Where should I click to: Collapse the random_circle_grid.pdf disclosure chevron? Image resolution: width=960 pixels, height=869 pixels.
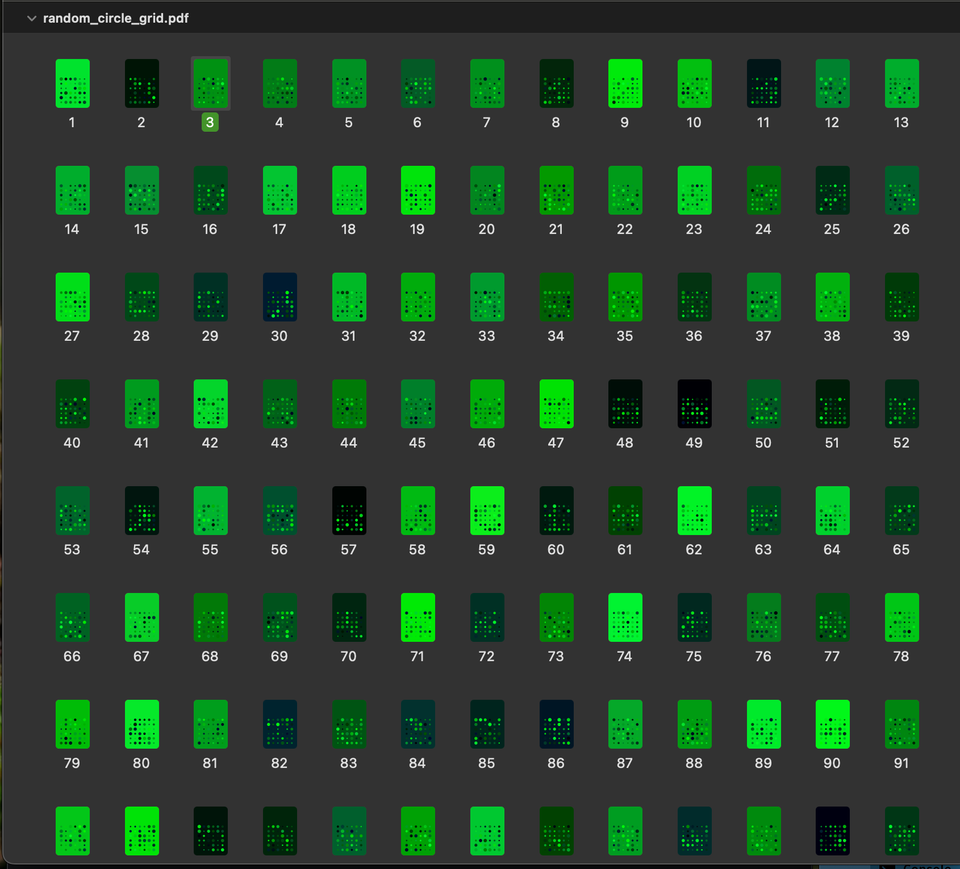32,19
